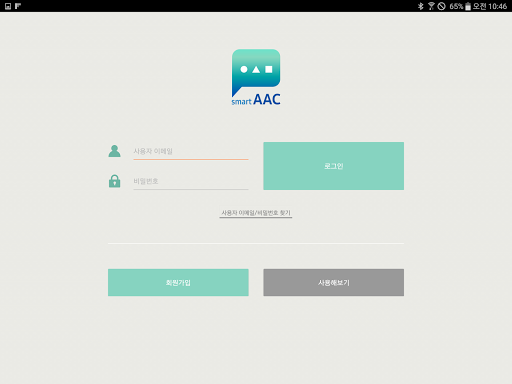512x384 pixels.
Task: Tap the 65% battery percentage
Action: click(456, 6)
